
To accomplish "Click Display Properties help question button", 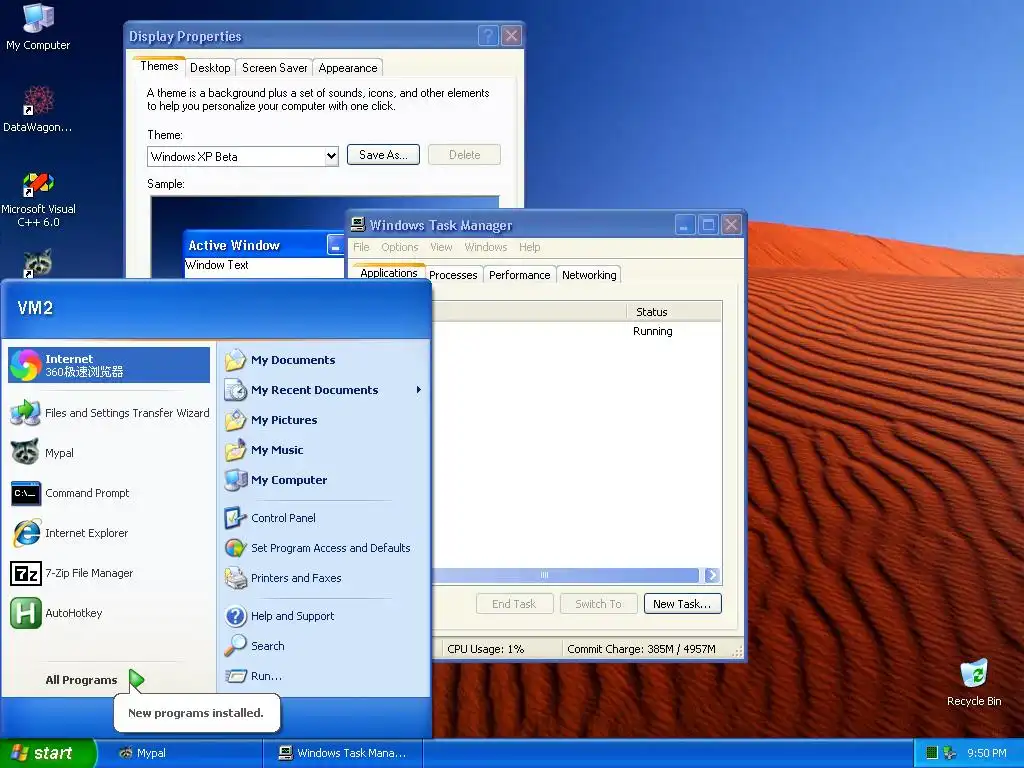I will click(488, 36).
